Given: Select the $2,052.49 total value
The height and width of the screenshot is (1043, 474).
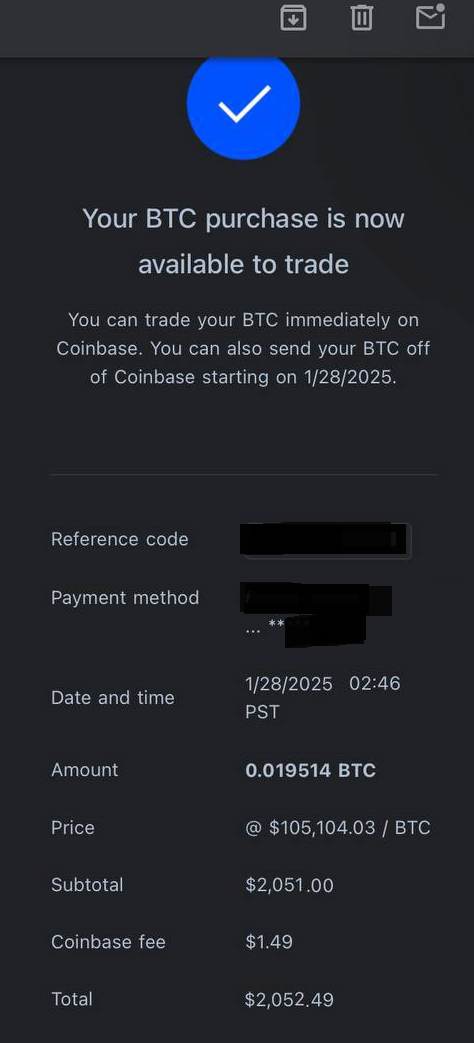Looking at the screenshot, I should click(x=289, y=999).
